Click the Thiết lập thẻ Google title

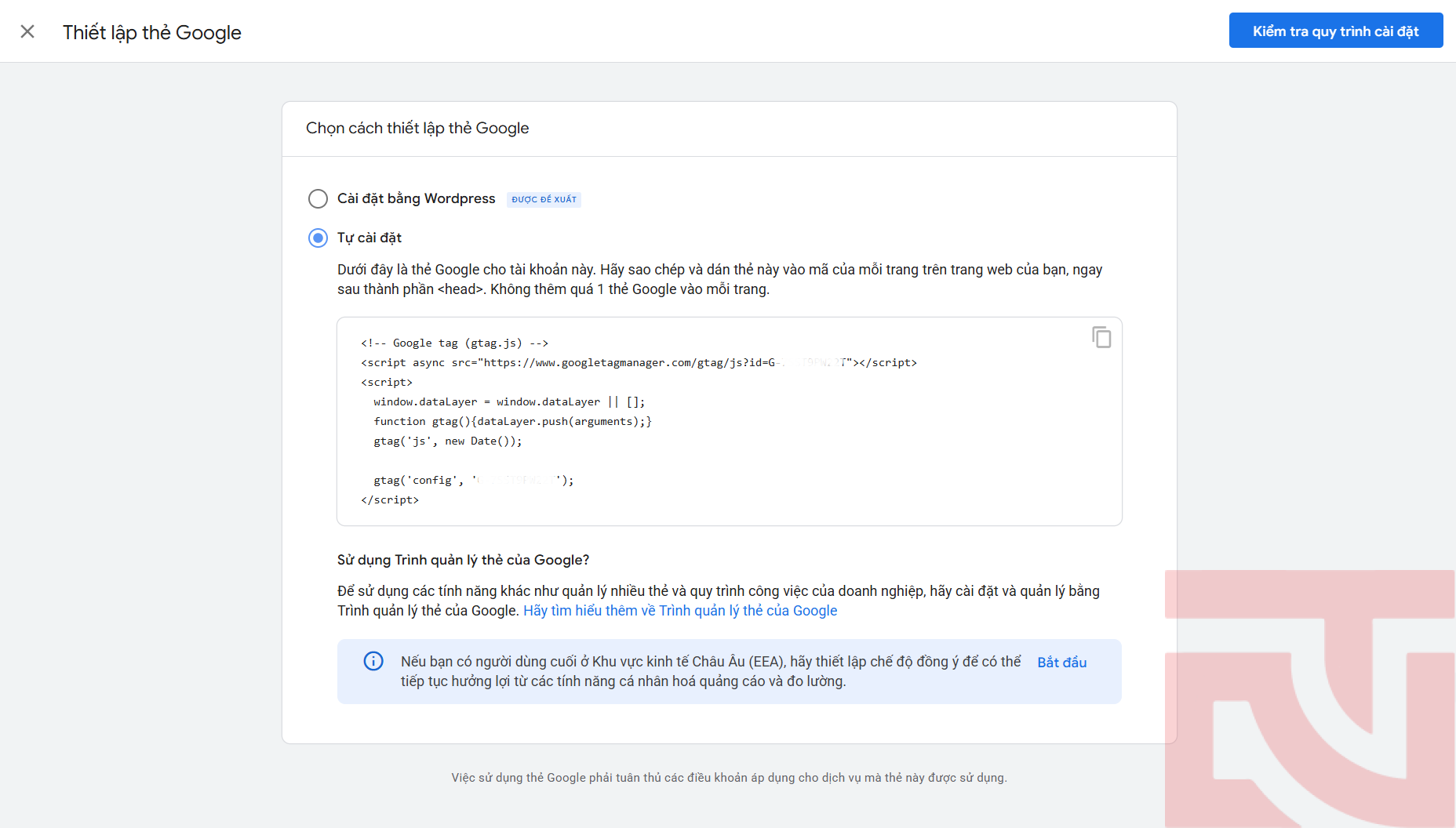[x=152, y=32]
